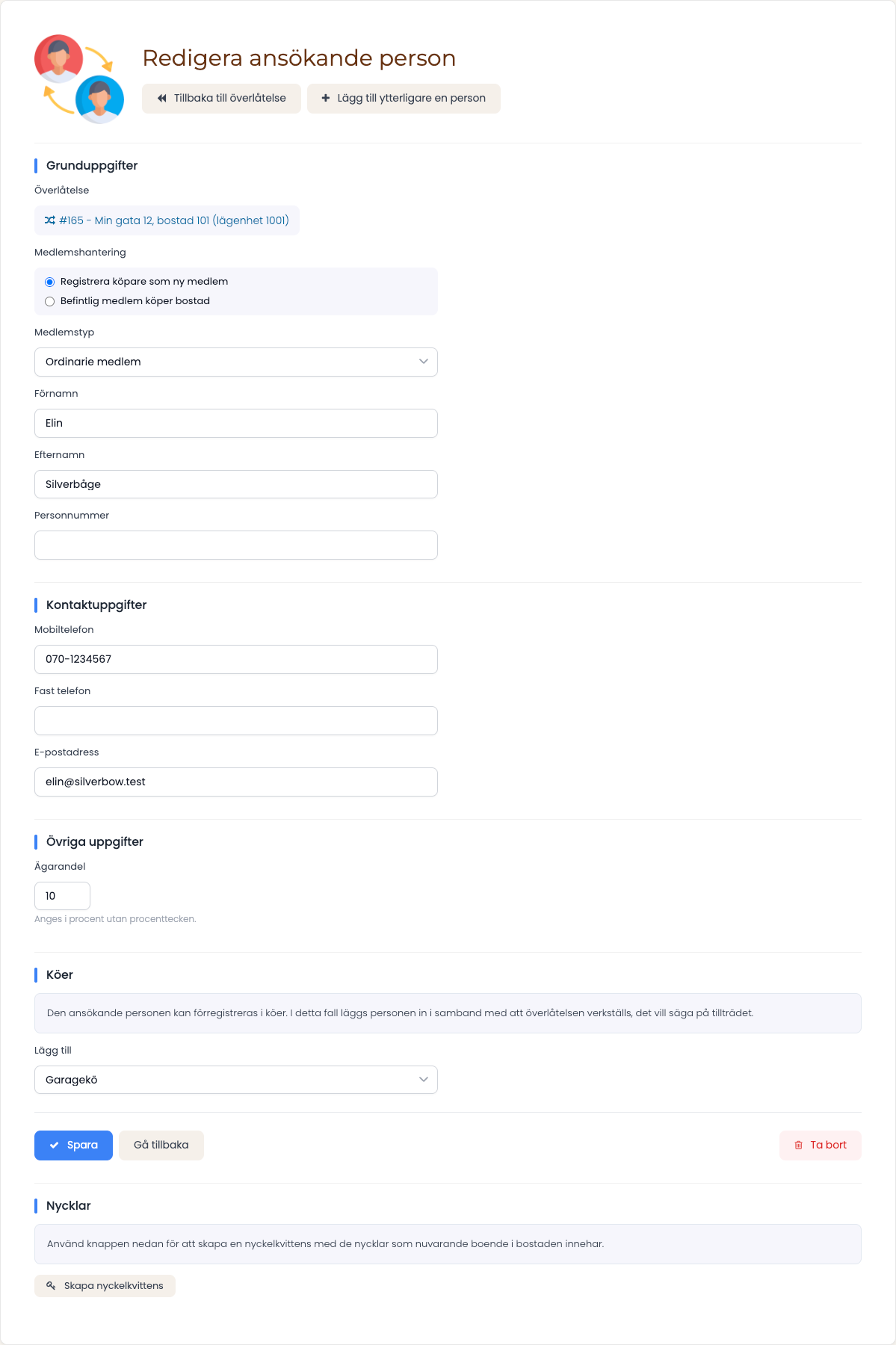Click the Ägarandel percentage field

[62, 896]
